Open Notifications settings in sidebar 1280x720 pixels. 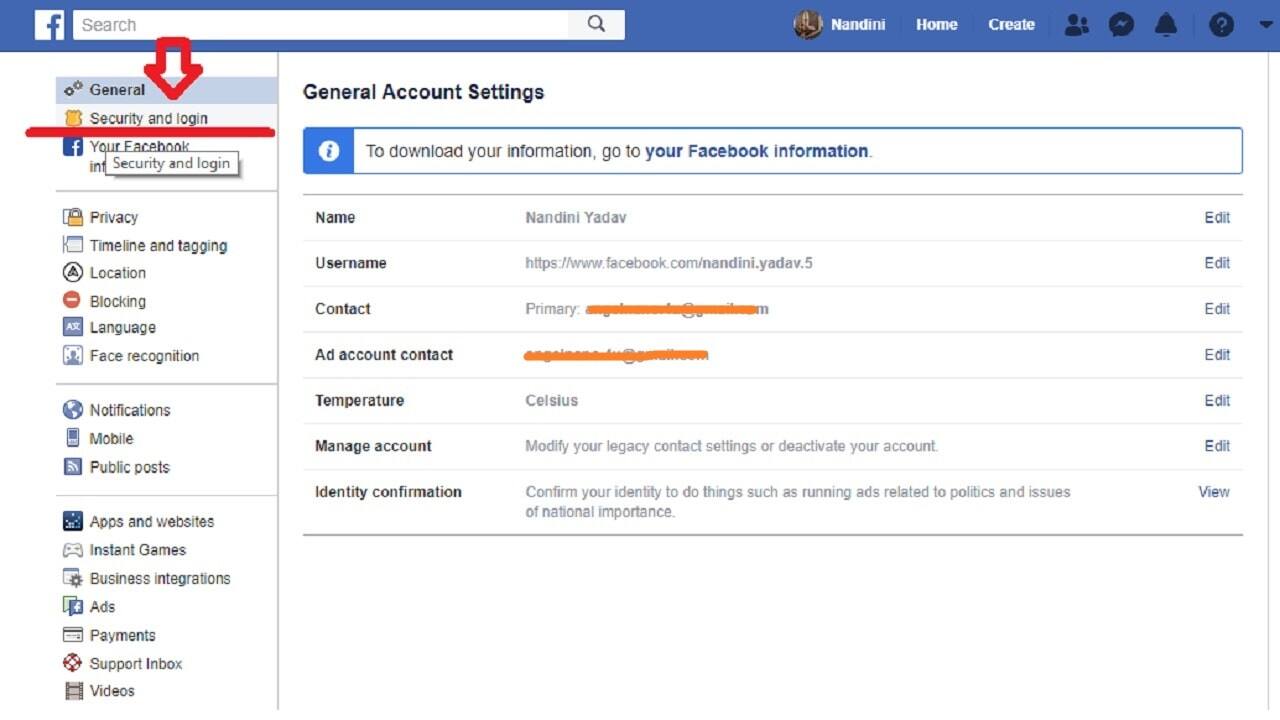130,410
